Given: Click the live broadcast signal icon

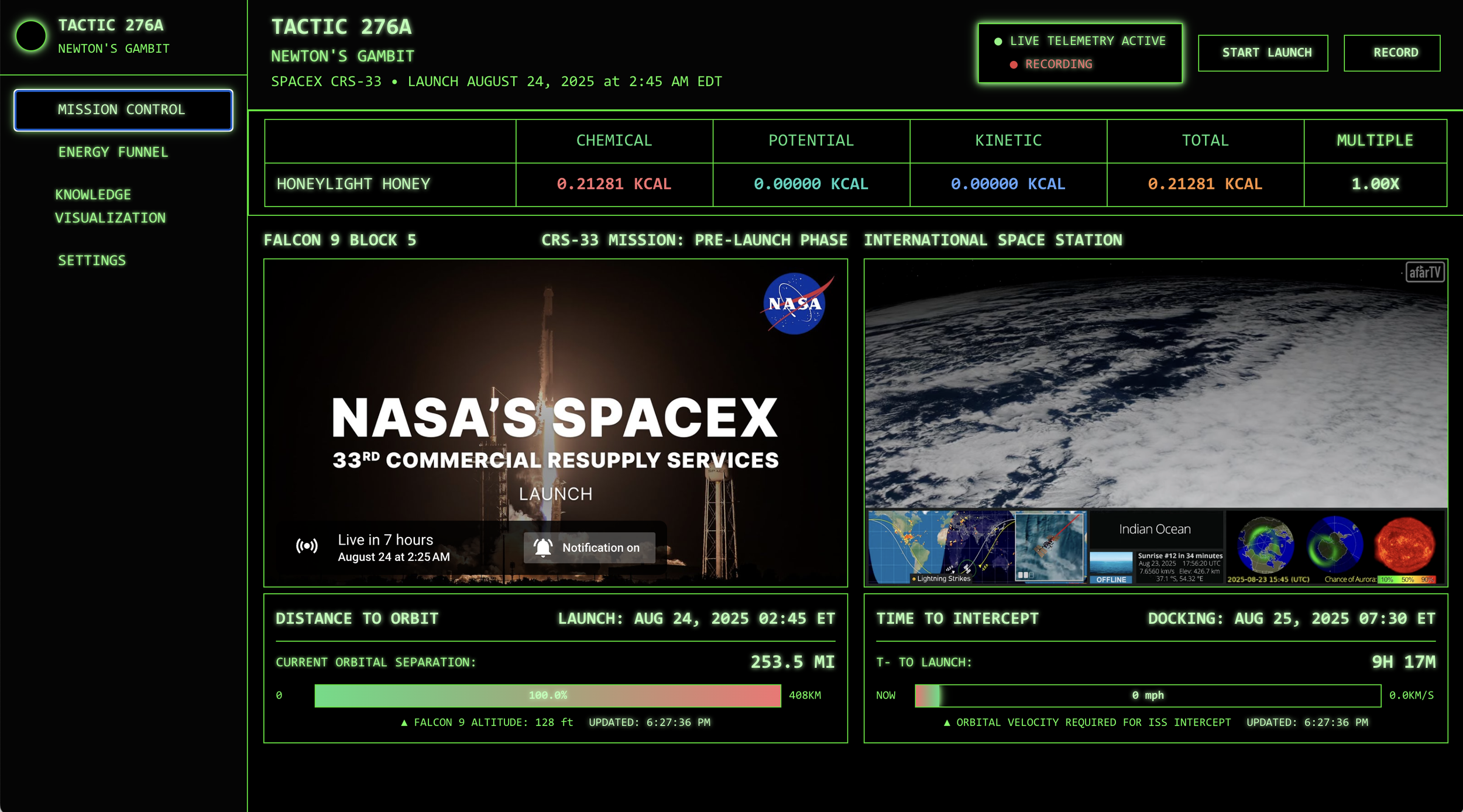Looking at the screenshot, I should point(307,546).
